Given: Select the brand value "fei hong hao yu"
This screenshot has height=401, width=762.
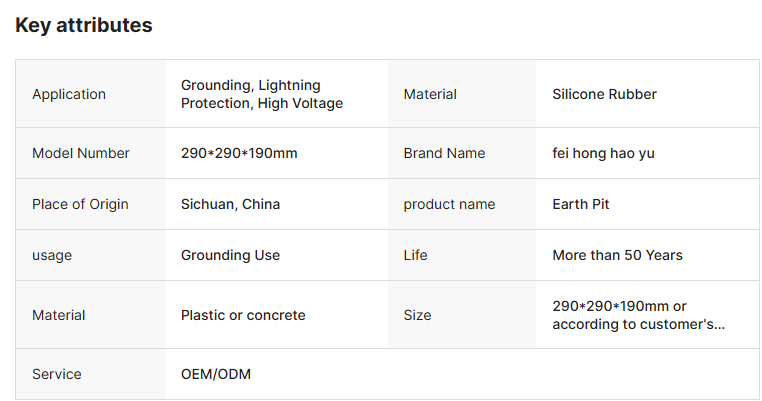Looking at the screenshot, I should 603,153.
